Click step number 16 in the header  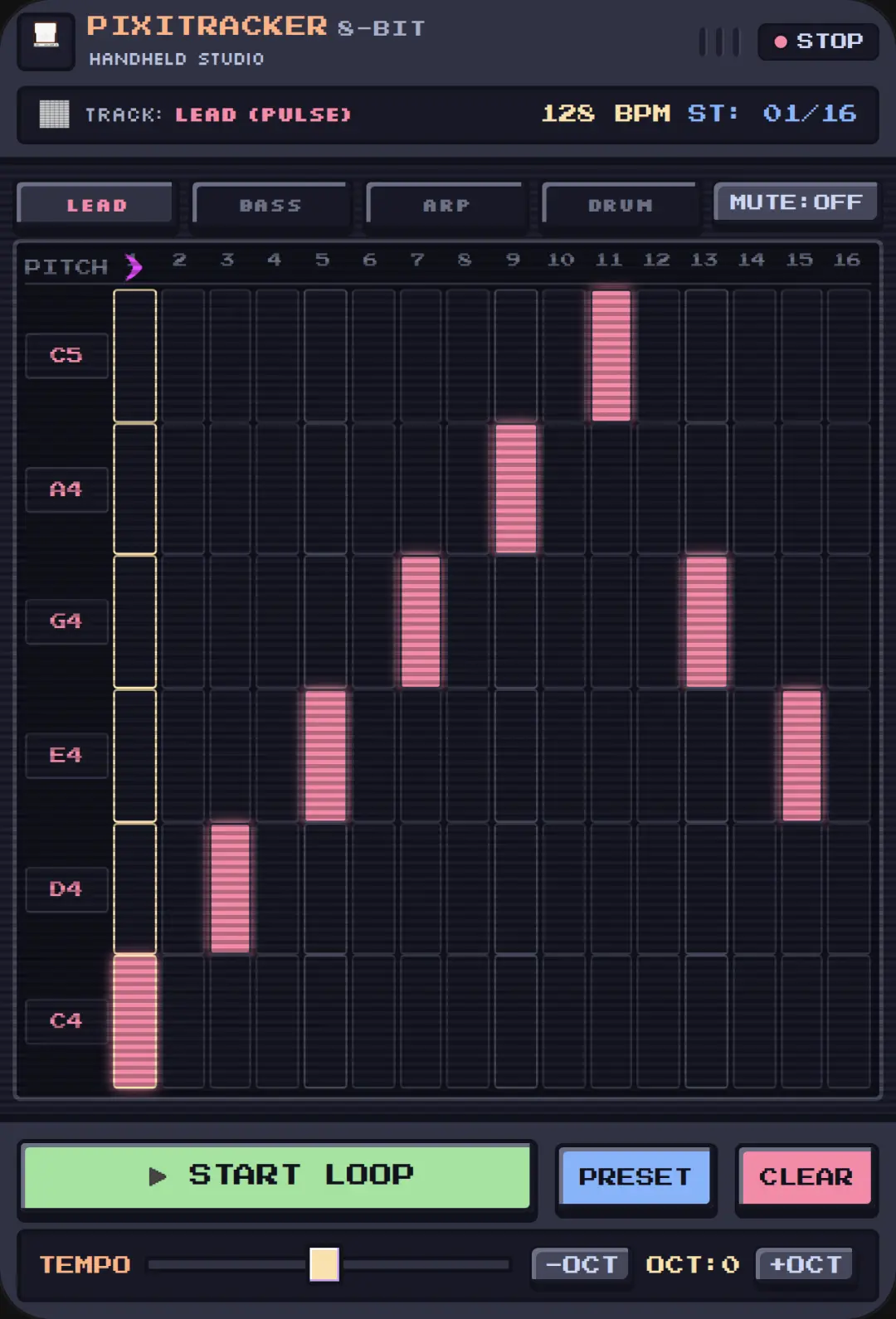[847, 260]
